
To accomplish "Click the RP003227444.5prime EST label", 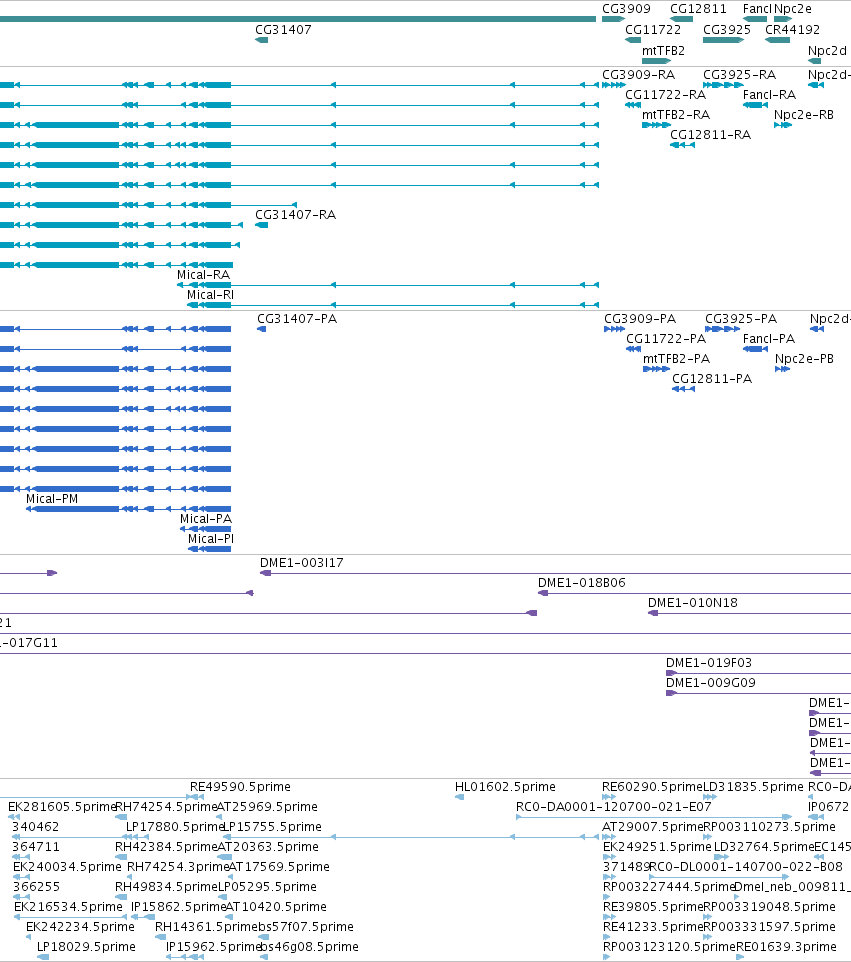I will 669,887.
